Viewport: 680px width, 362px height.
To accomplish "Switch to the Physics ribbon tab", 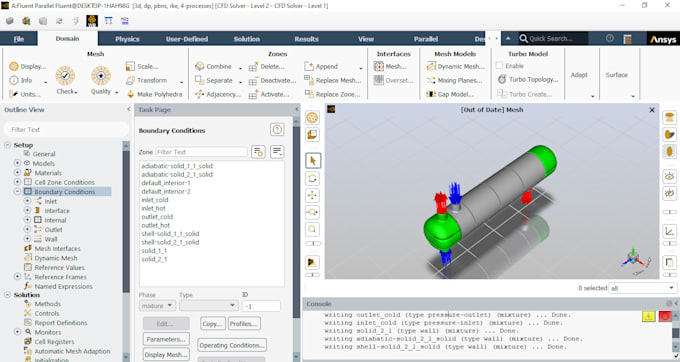I will pos(127,39).
